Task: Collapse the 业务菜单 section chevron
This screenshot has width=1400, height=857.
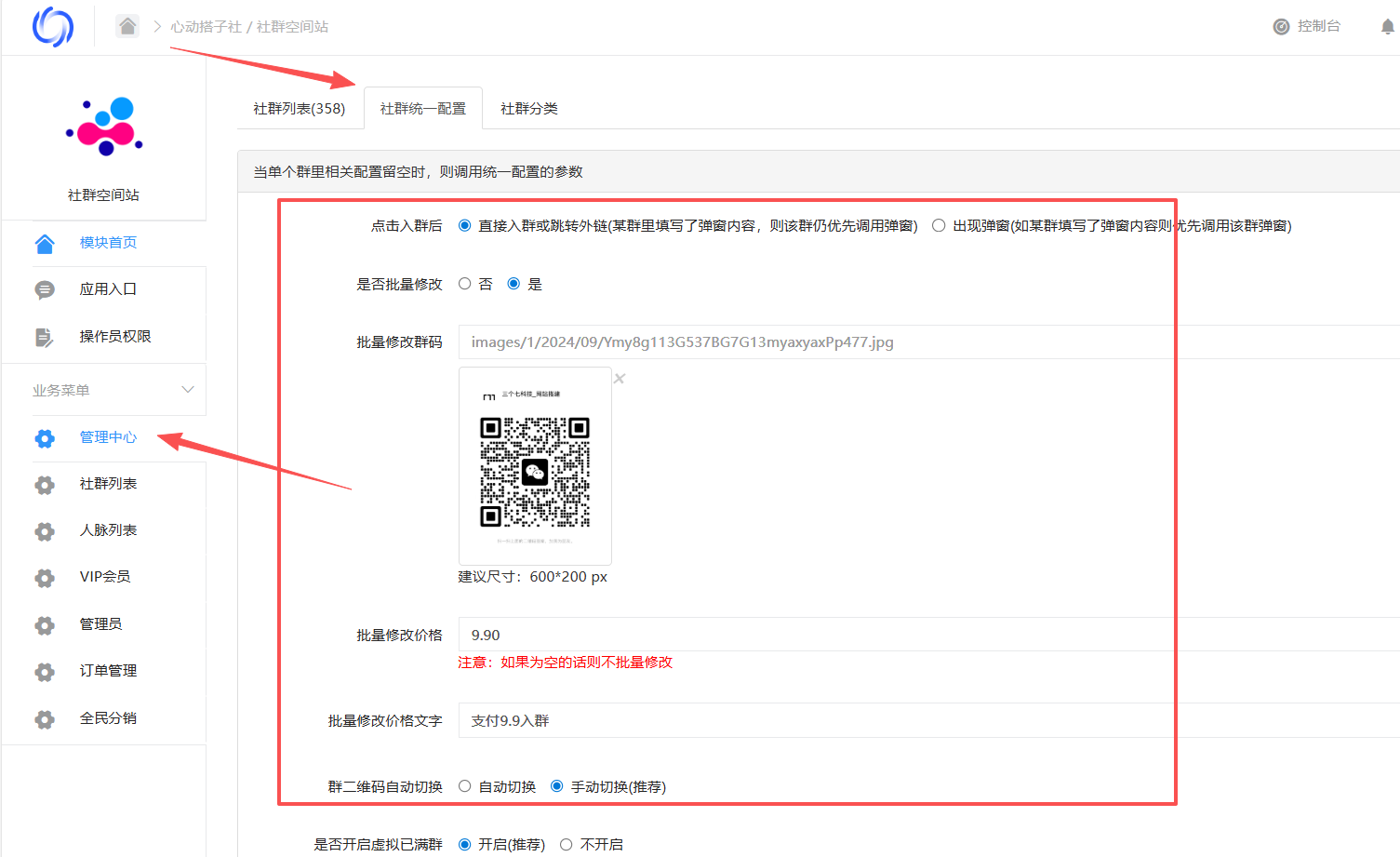Action: (189, 390)
